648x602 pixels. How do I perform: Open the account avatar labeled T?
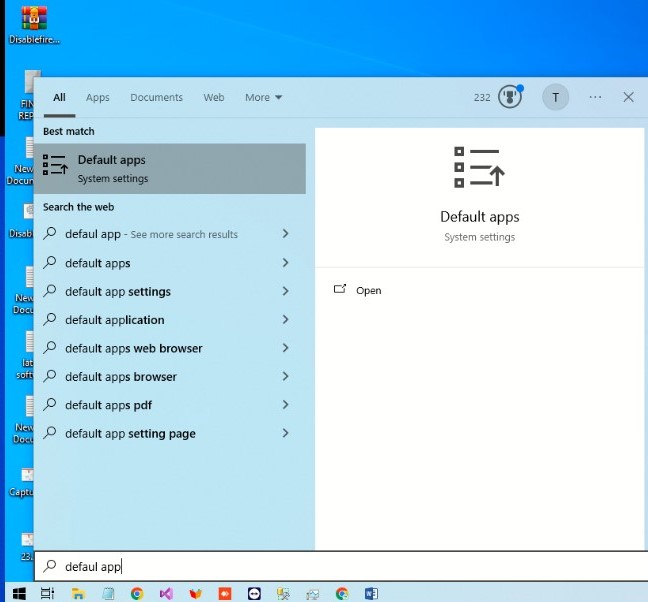[x=555, y=97]
